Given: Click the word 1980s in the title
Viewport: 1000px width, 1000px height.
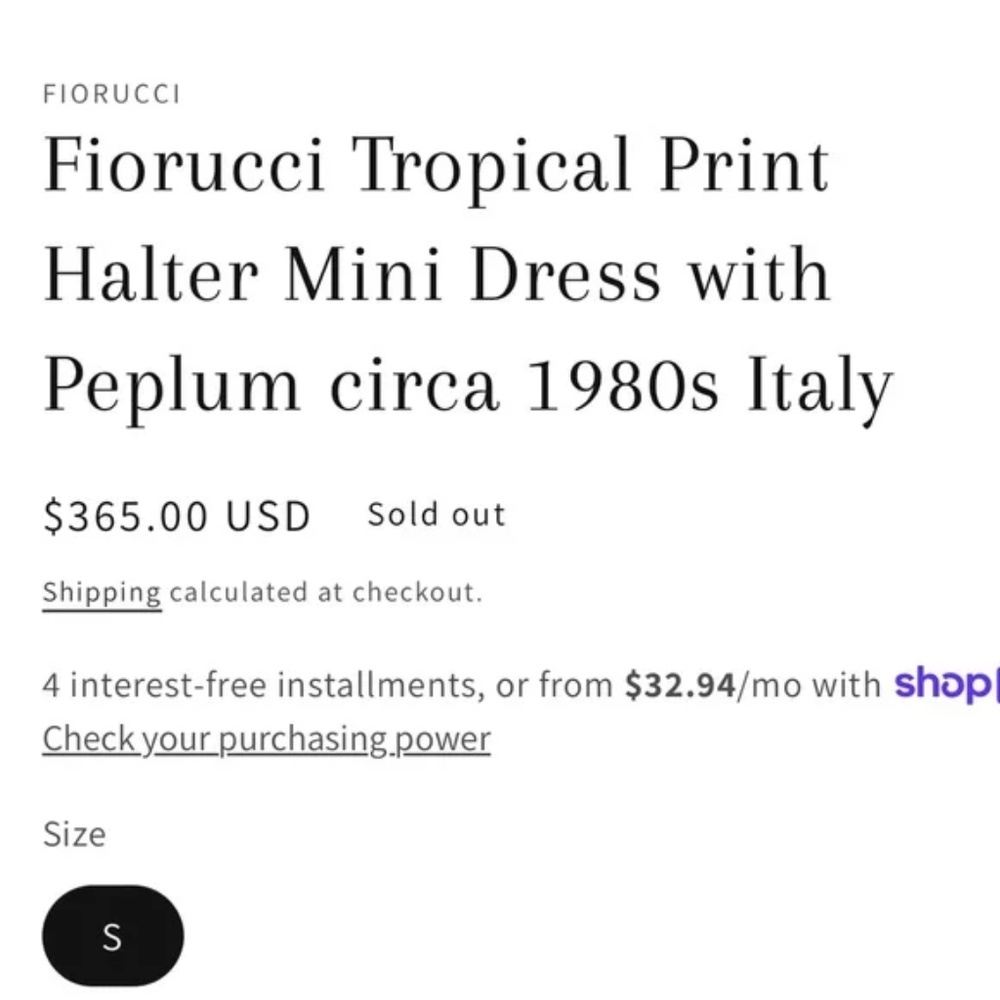Looking at the screenshot, I should pos(622,385).
